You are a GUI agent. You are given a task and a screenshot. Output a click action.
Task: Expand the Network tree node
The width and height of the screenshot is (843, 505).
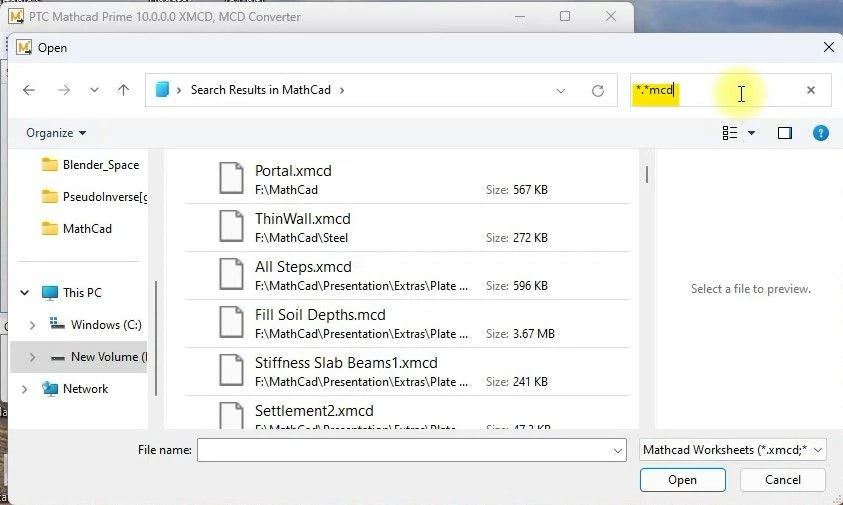pos(24,389)
